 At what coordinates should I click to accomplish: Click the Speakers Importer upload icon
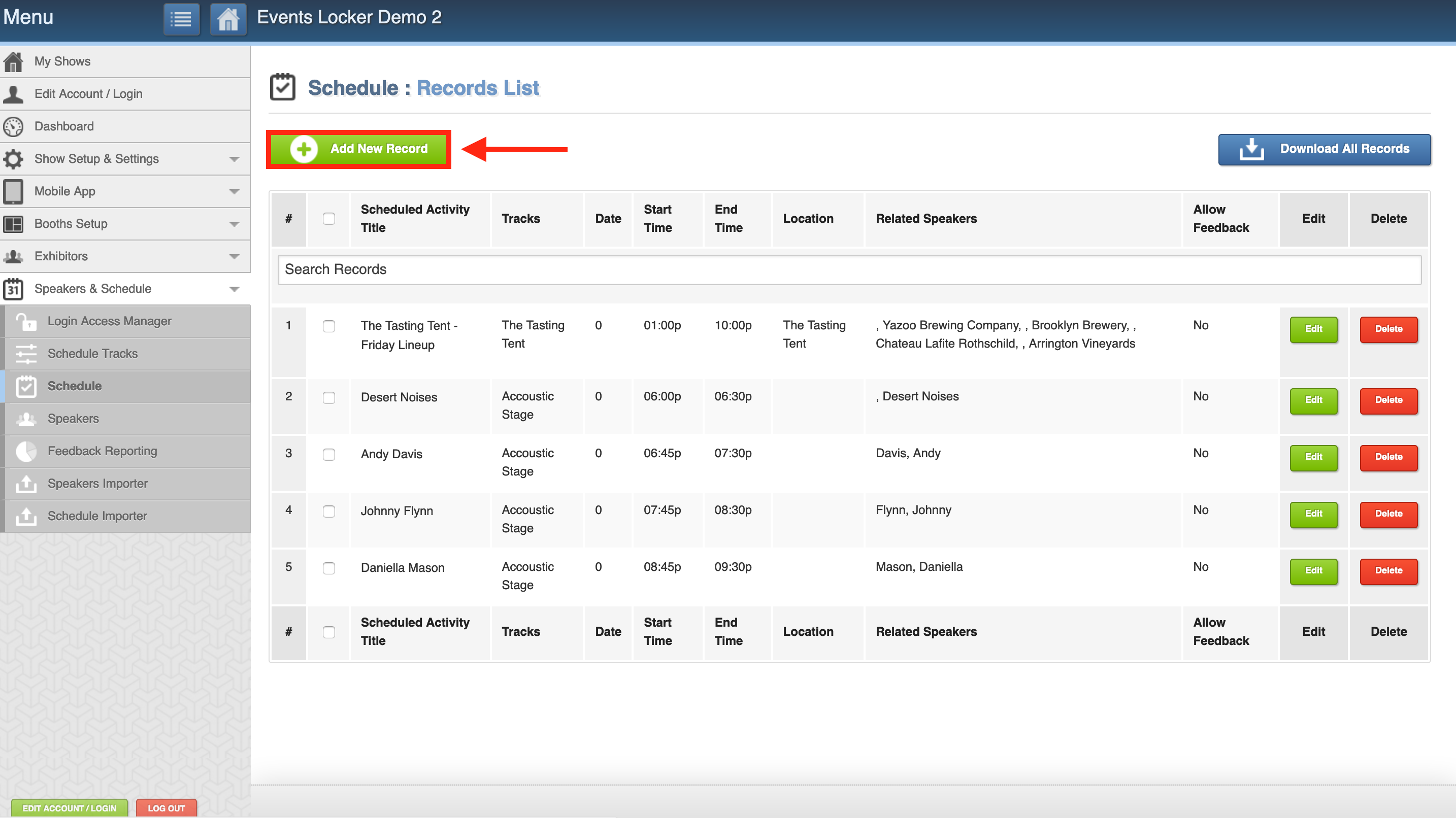pos(26,484)
